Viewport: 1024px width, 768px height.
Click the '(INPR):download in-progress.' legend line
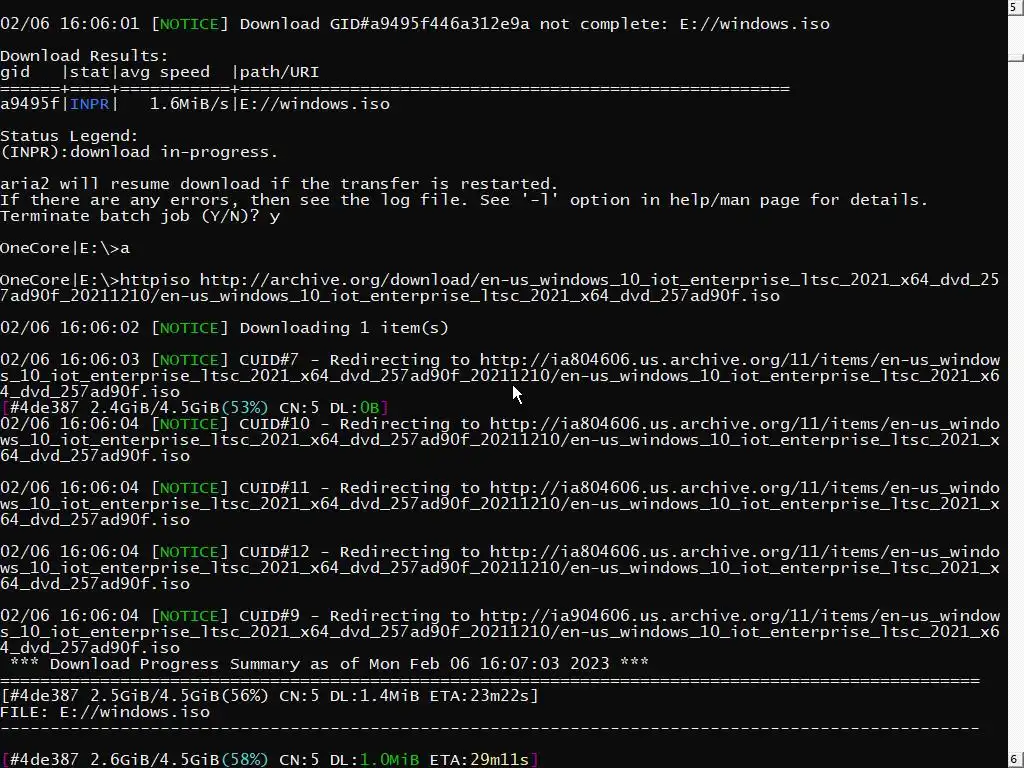(x=139, y=152)
